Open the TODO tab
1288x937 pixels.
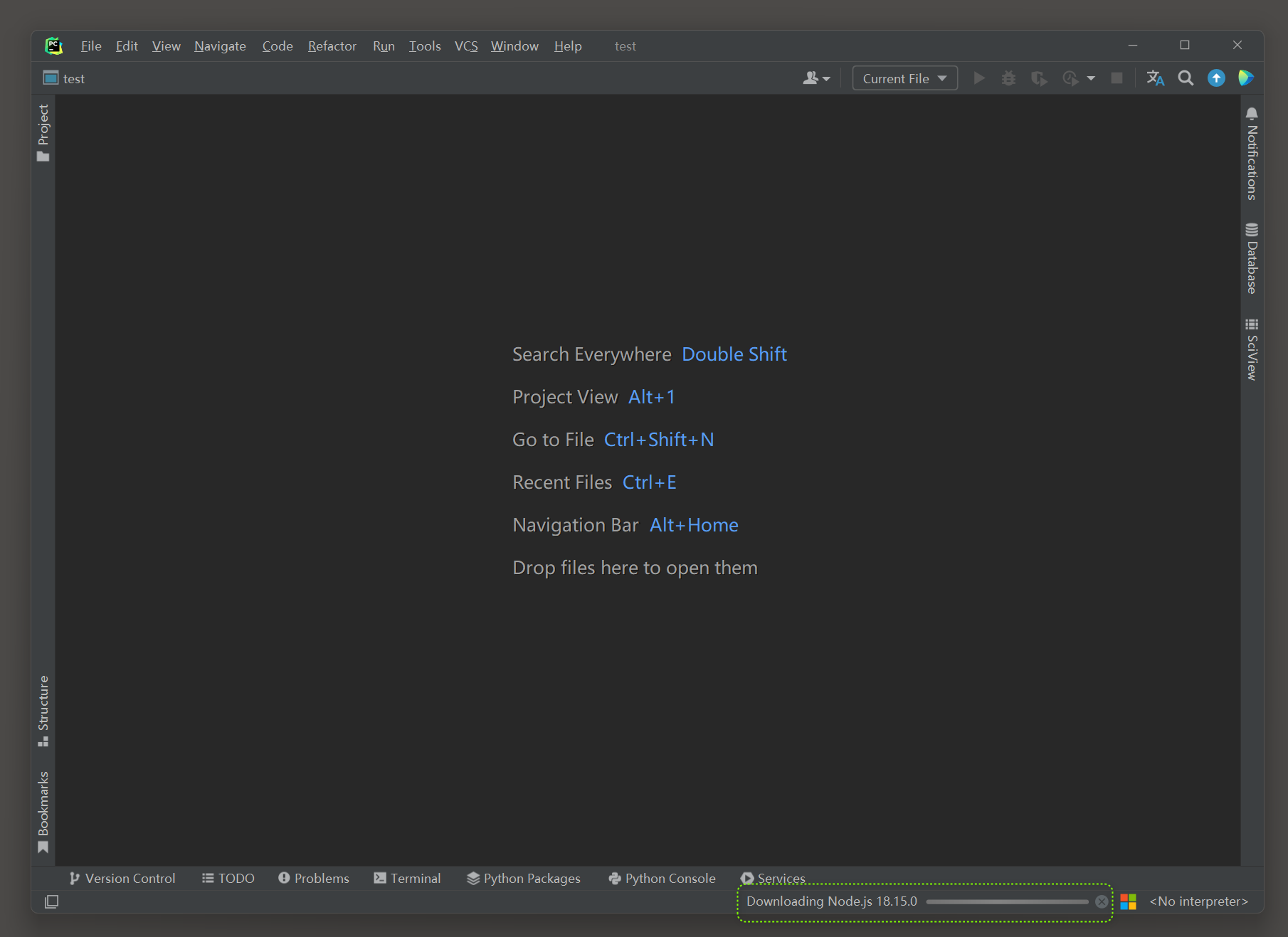(x=228, y=878)
